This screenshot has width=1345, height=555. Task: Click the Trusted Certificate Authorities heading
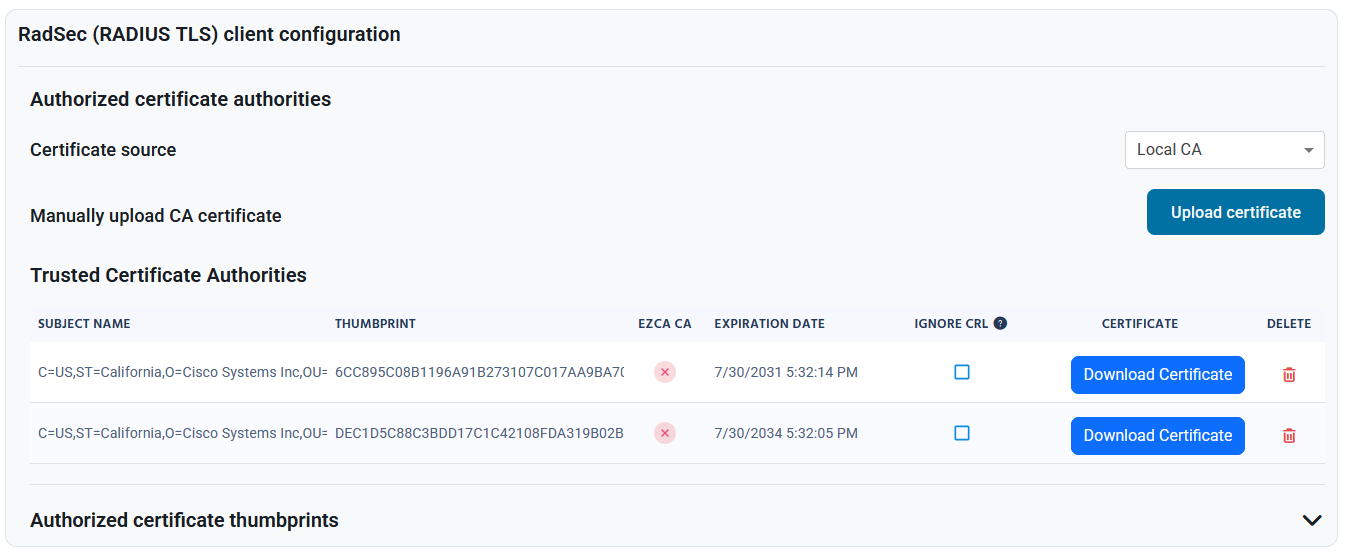tap(168, 275)
